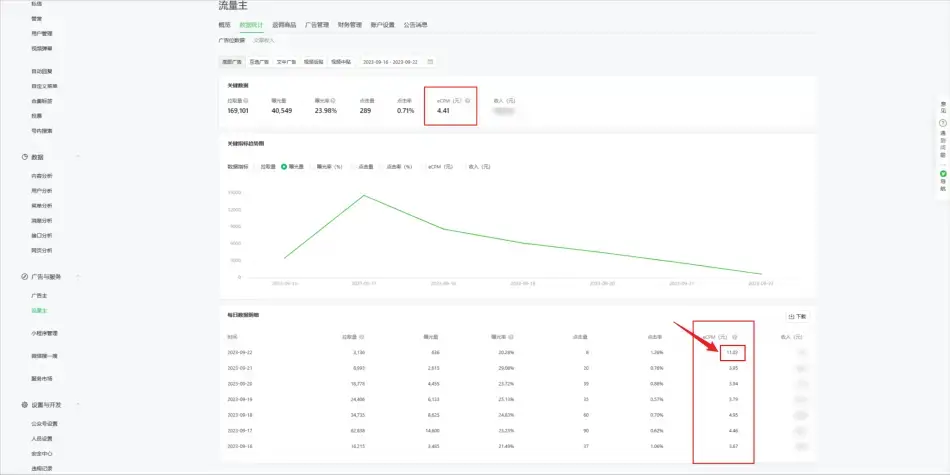Select the 文中广告 ad type filter

[286, 62]
